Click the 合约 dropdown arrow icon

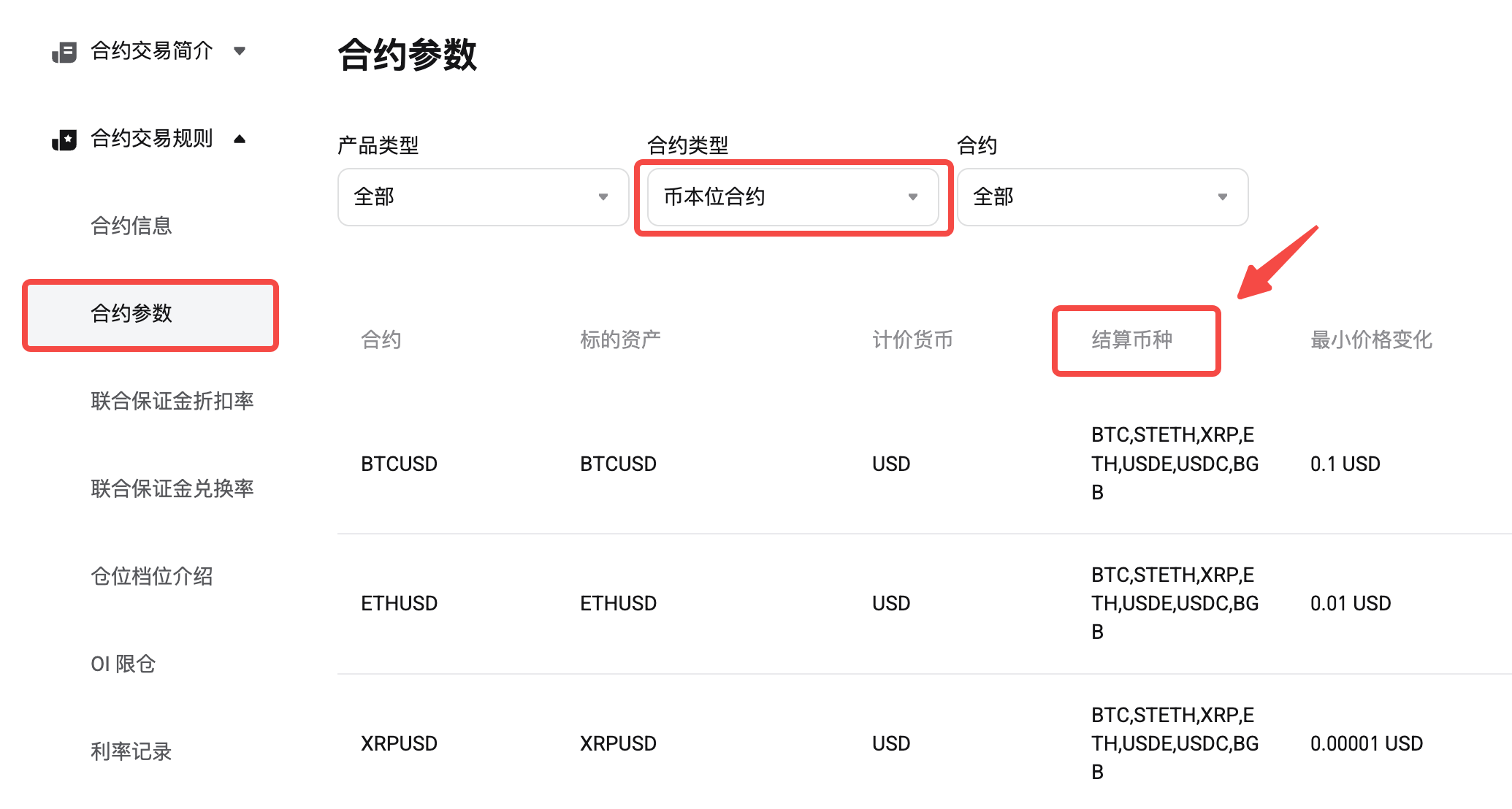pyautogui.click(x=1222, y=197)
